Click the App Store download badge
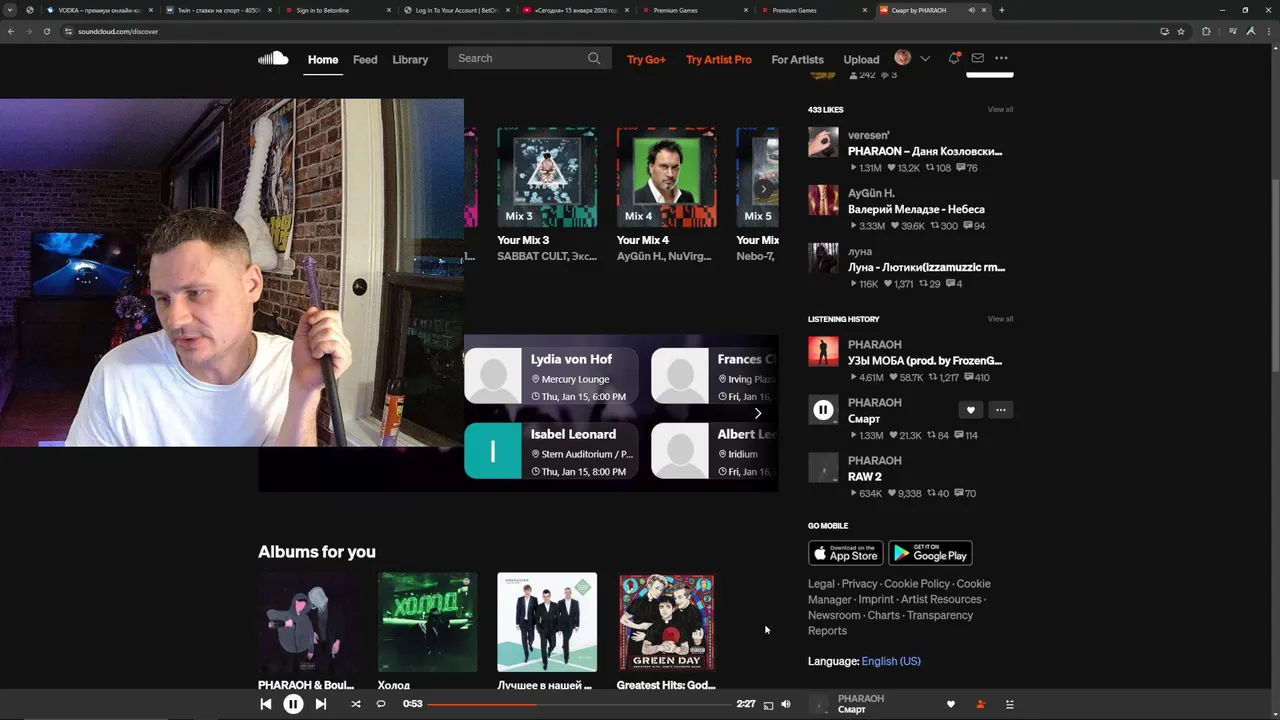The image size is (1280, 720). coord(846,553)
